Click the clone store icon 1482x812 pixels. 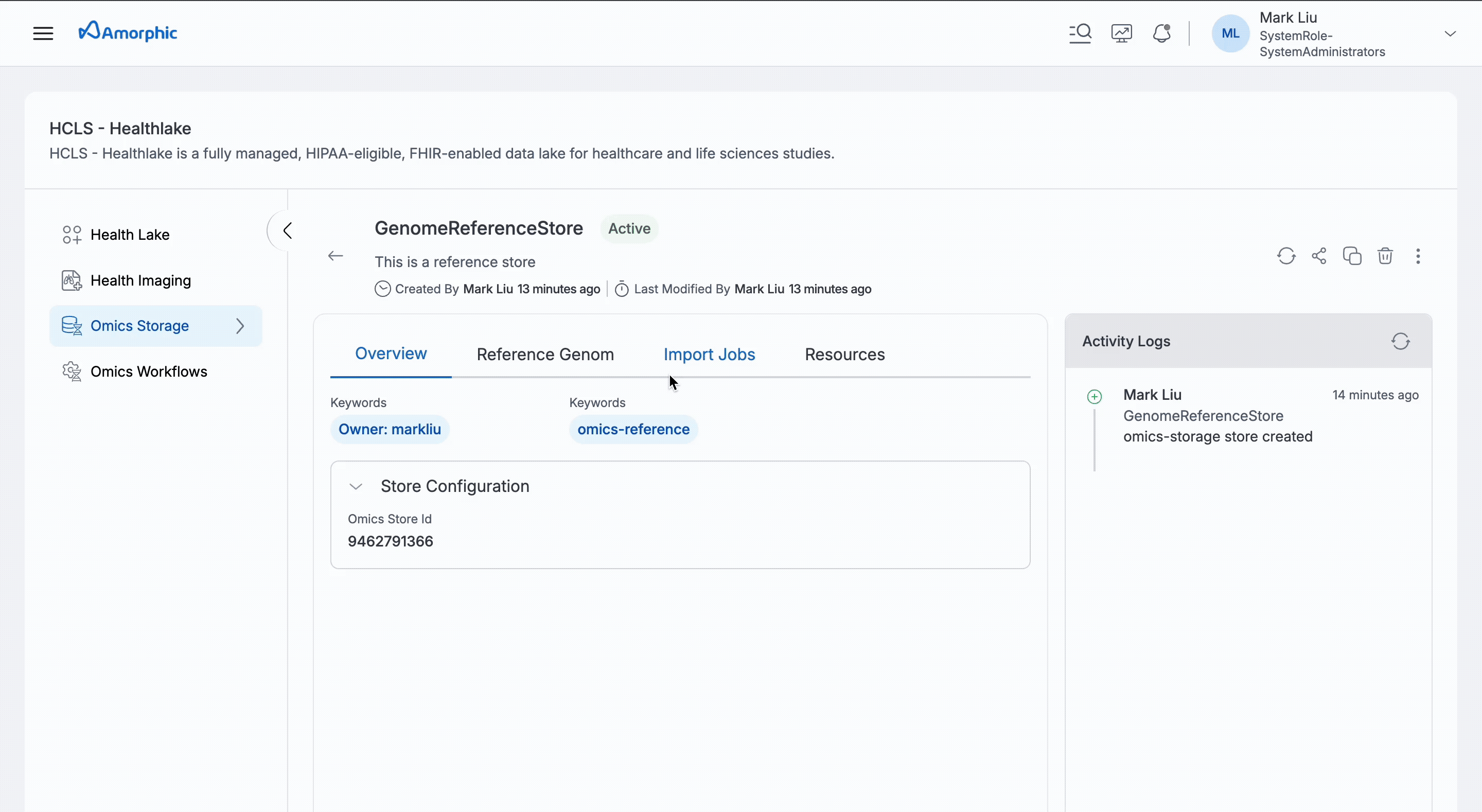tap(1352, 256)
